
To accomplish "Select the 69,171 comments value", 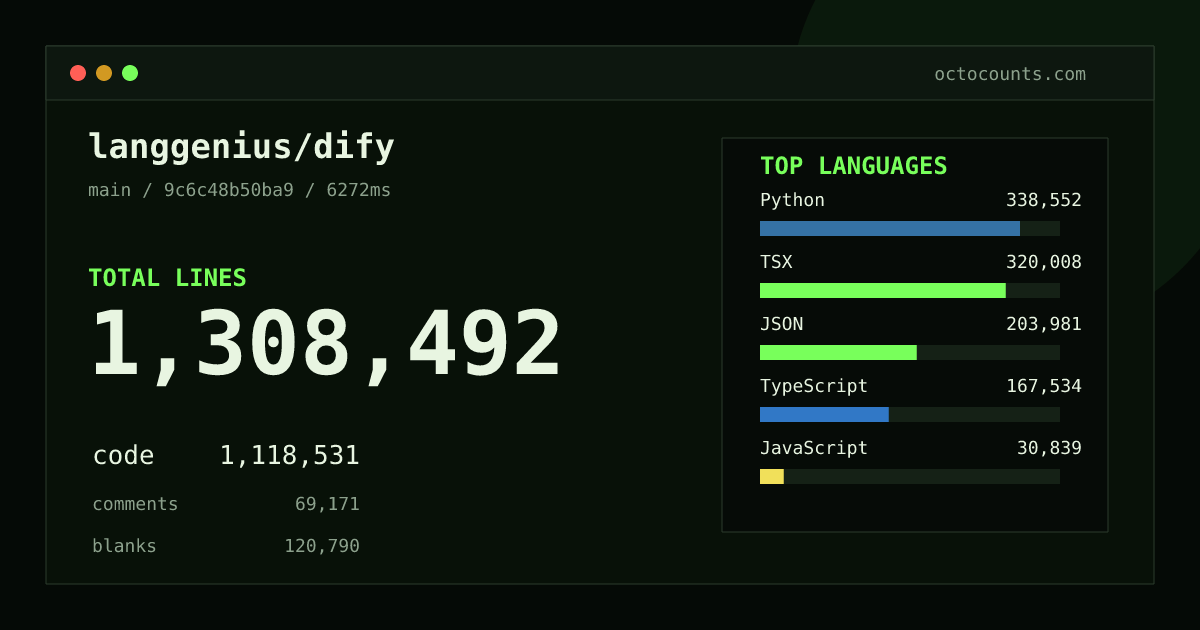I will (327, 504).
